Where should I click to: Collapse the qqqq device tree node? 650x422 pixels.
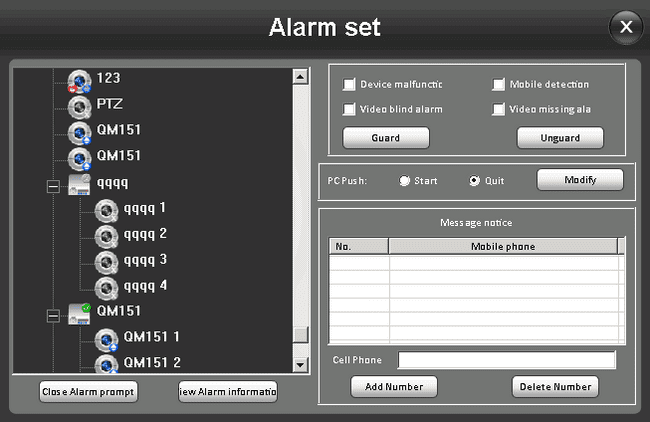click(x=53, y=185)
